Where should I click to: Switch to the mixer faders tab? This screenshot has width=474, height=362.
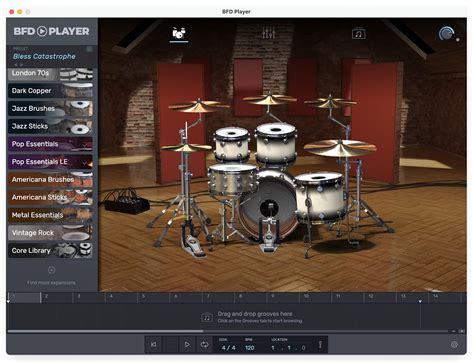tap(268, 33)
